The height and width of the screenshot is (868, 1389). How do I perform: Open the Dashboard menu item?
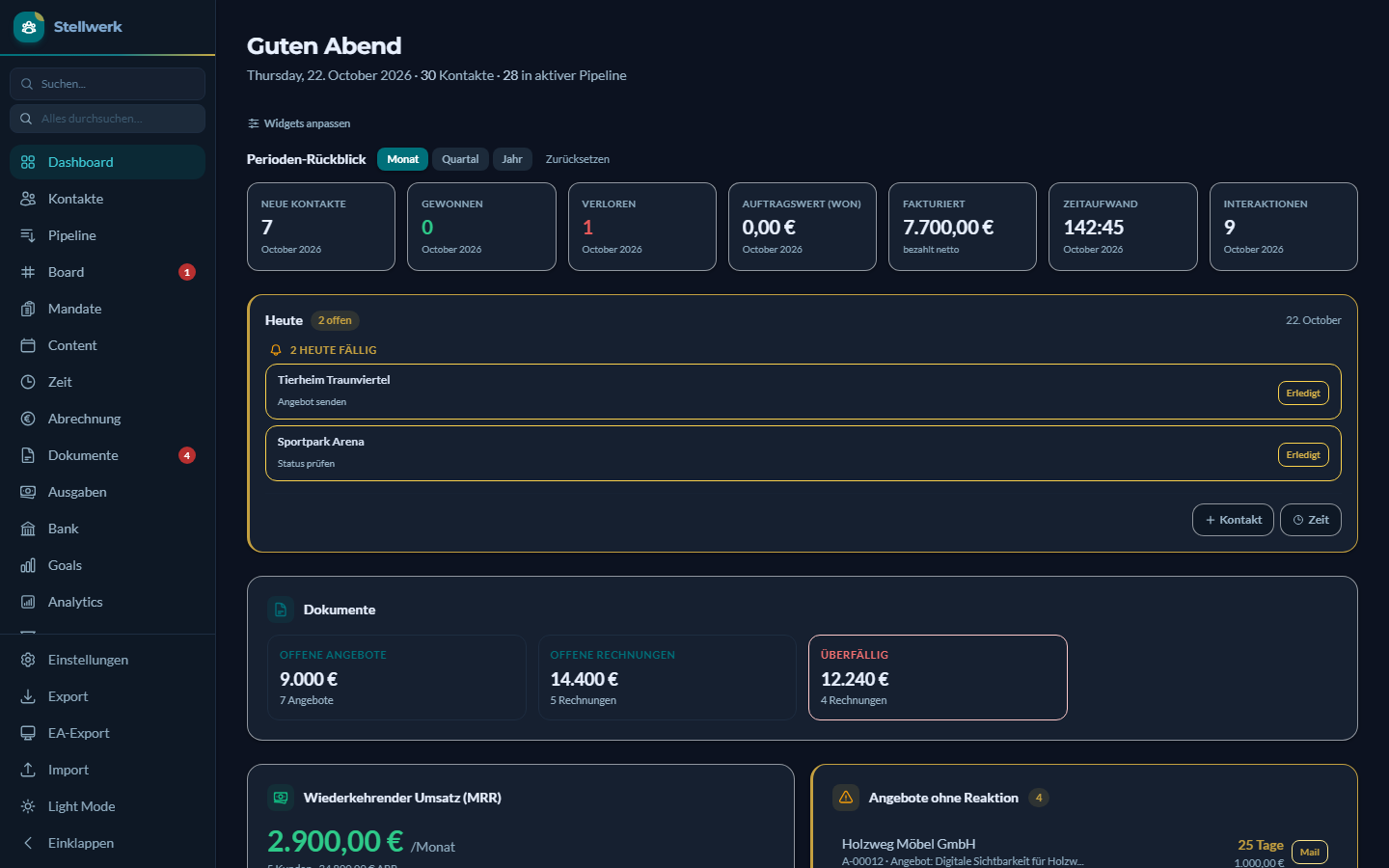pyautogui.click(x=107, y=162)
